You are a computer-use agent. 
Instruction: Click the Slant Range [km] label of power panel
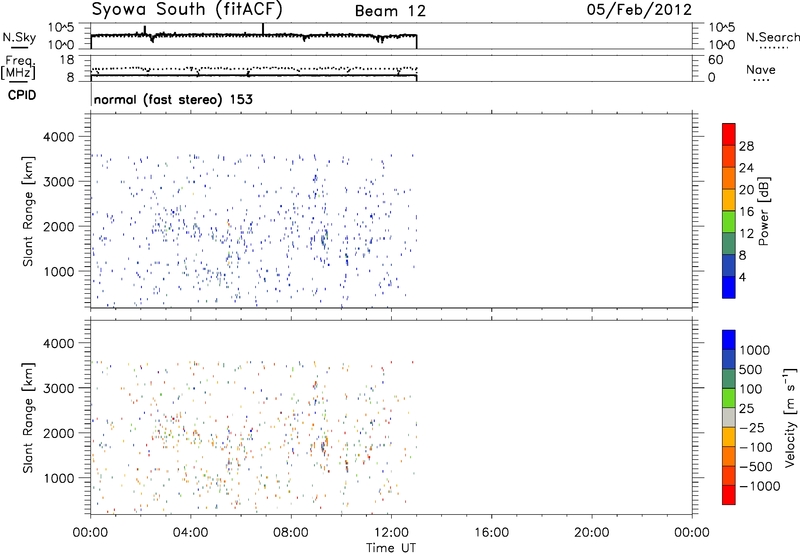(28, 211)
